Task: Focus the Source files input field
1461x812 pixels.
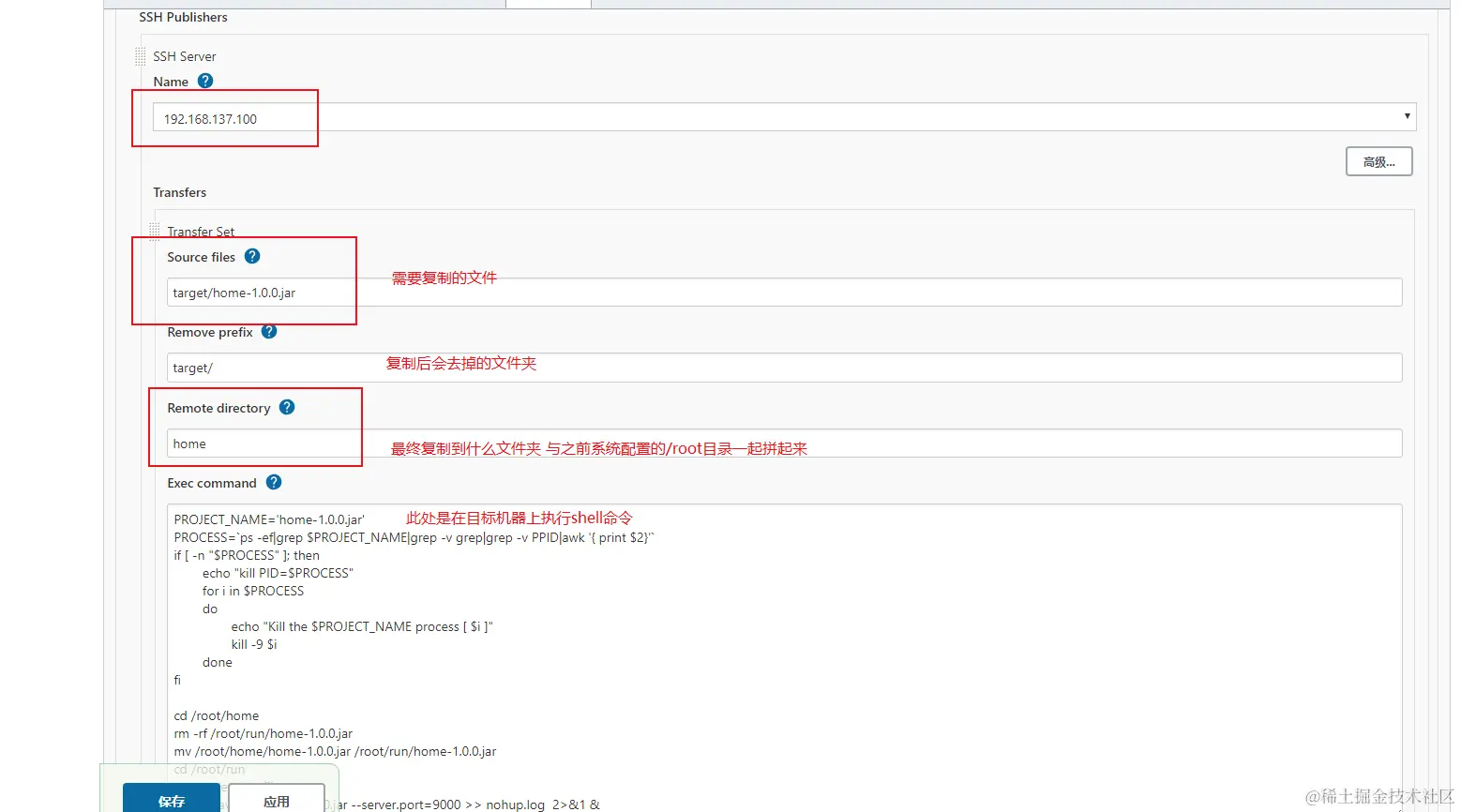Action: [x=784, y=293]
